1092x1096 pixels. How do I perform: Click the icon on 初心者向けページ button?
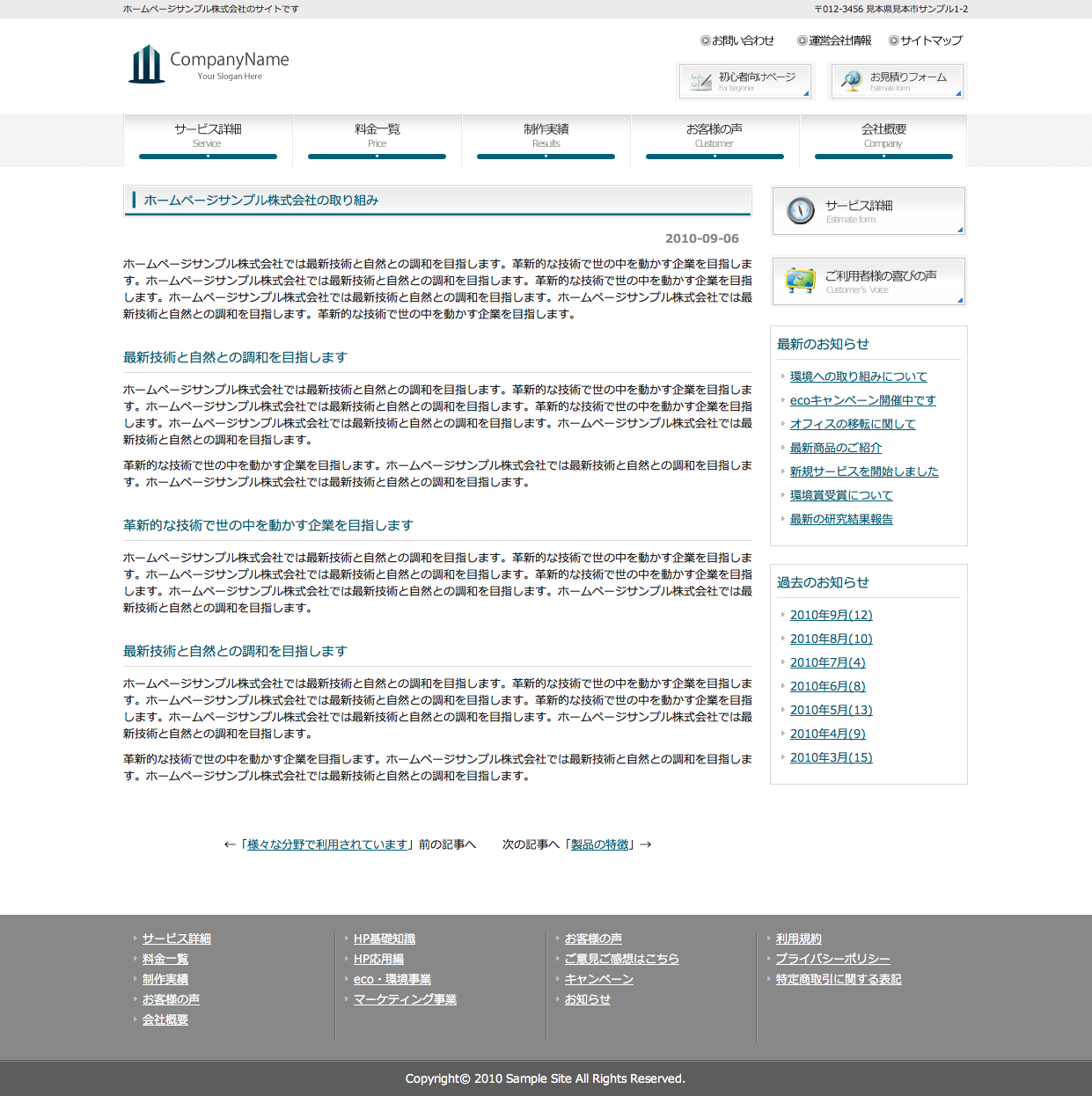pos(700,82)
